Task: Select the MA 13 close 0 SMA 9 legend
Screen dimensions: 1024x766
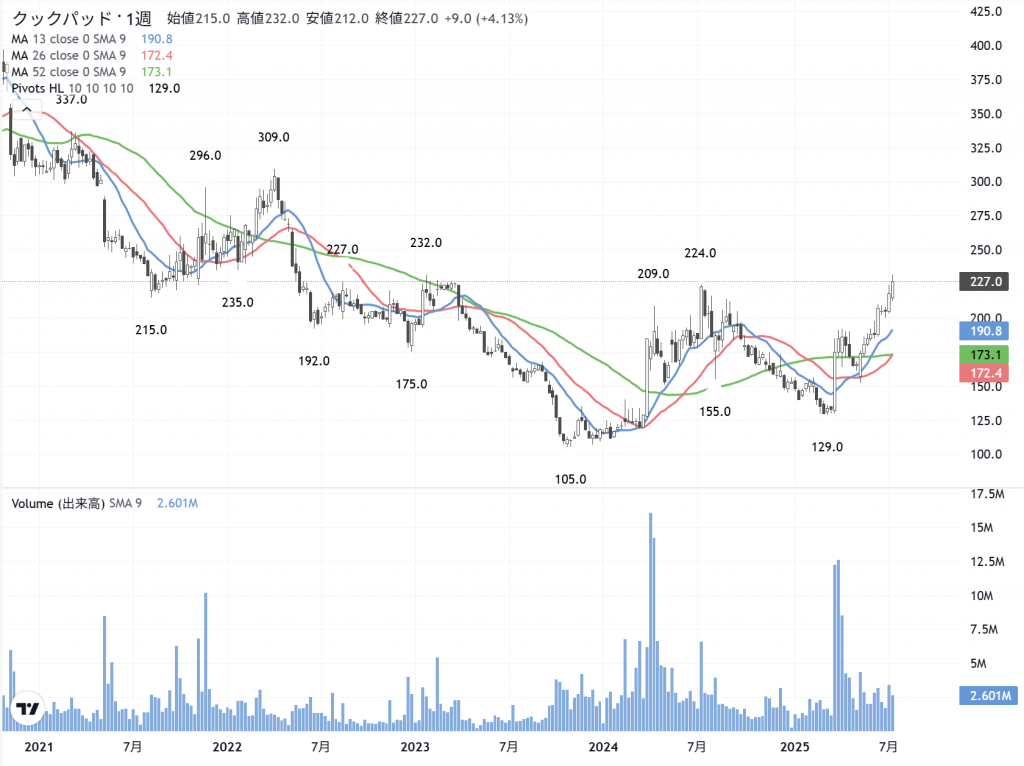Action: (x=69, y=39)
